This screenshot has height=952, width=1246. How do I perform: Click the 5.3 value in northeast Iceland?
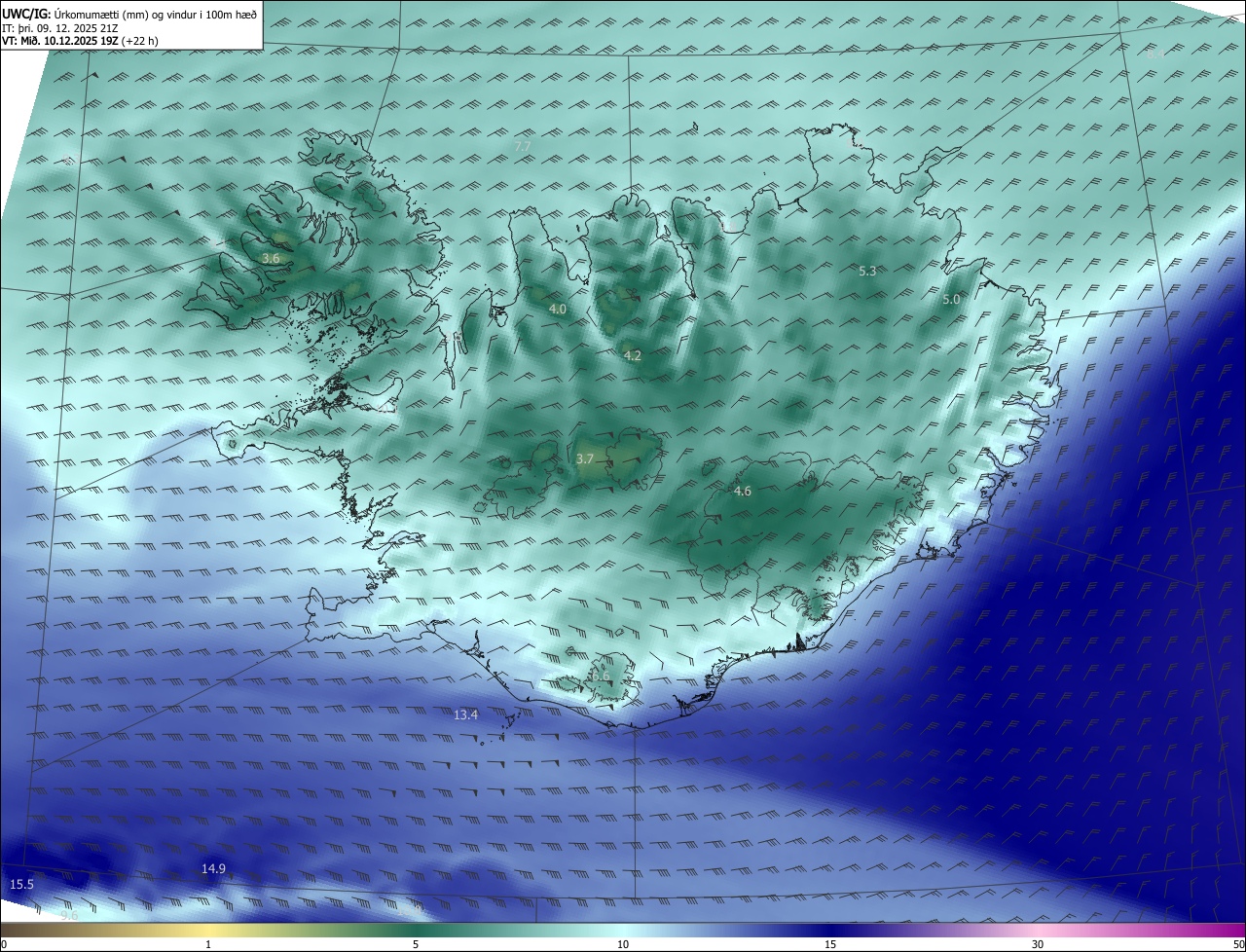[867, 272]
